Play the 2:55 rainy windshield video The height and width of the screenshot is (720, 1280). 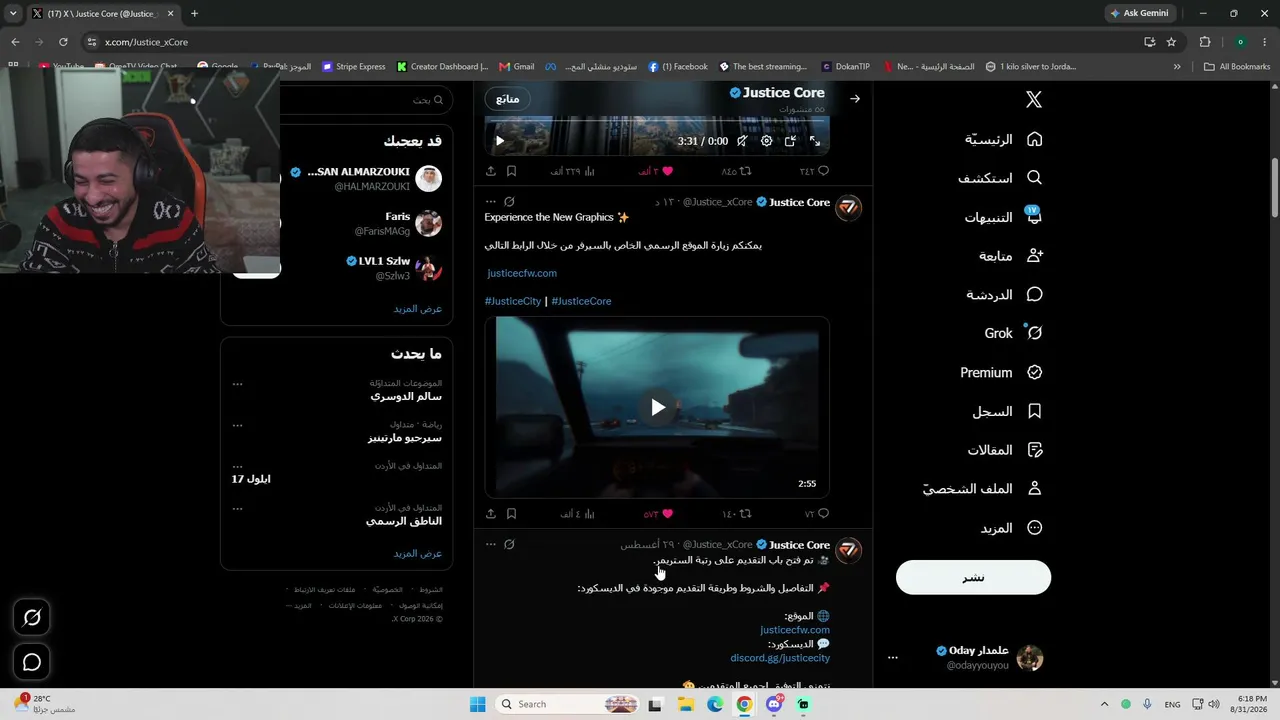tap(657, 407)
